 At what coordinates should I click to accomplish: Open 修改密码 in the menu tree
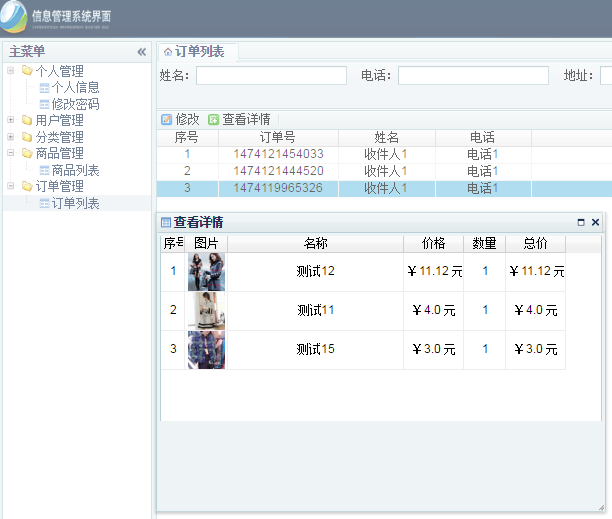pos(75,104)
